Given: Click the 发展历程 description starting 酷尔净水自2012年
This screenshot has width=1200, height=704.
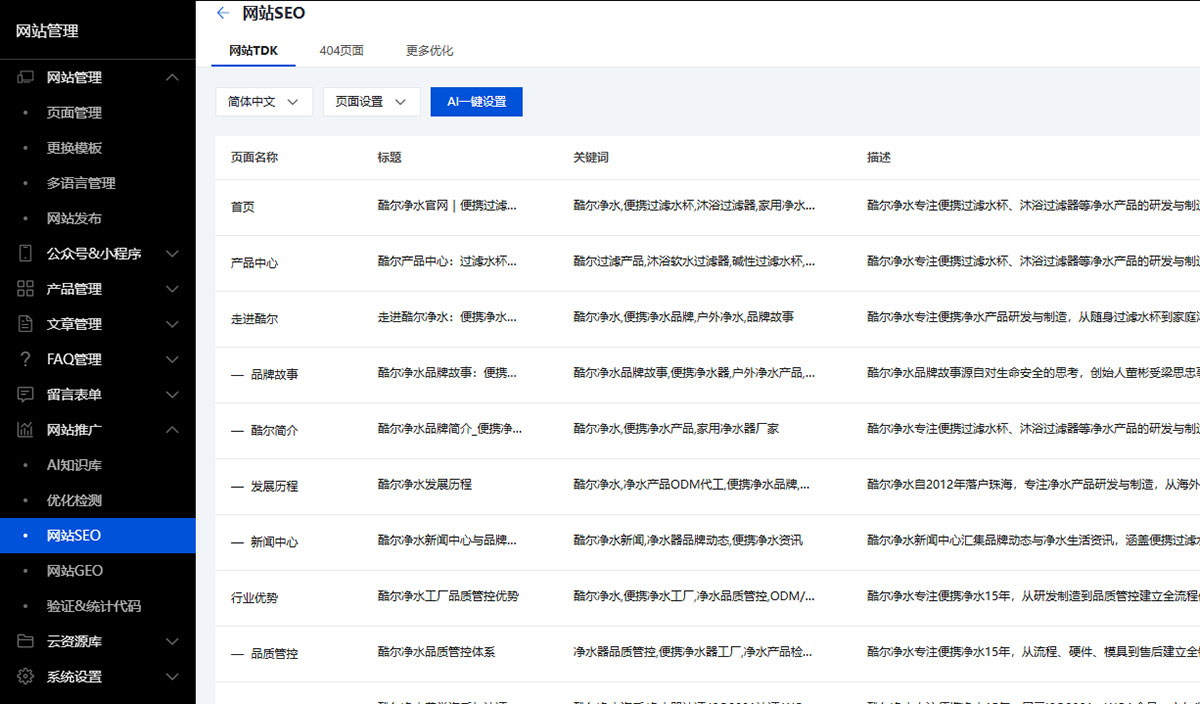Looking at the screenshot, I should [x=1033, y=484].
